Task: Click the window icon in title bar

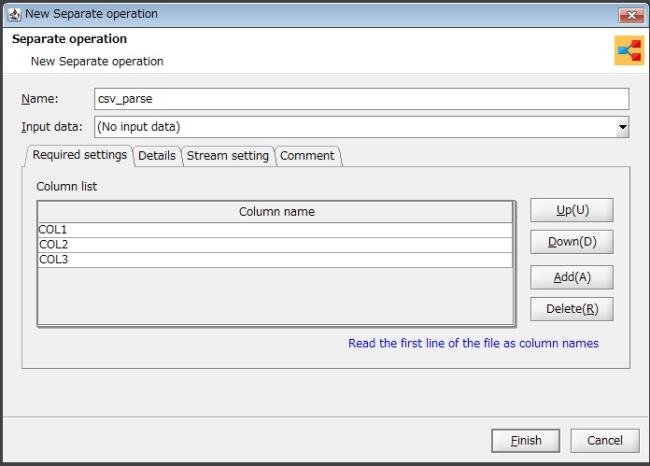Action: coord(12,14)
